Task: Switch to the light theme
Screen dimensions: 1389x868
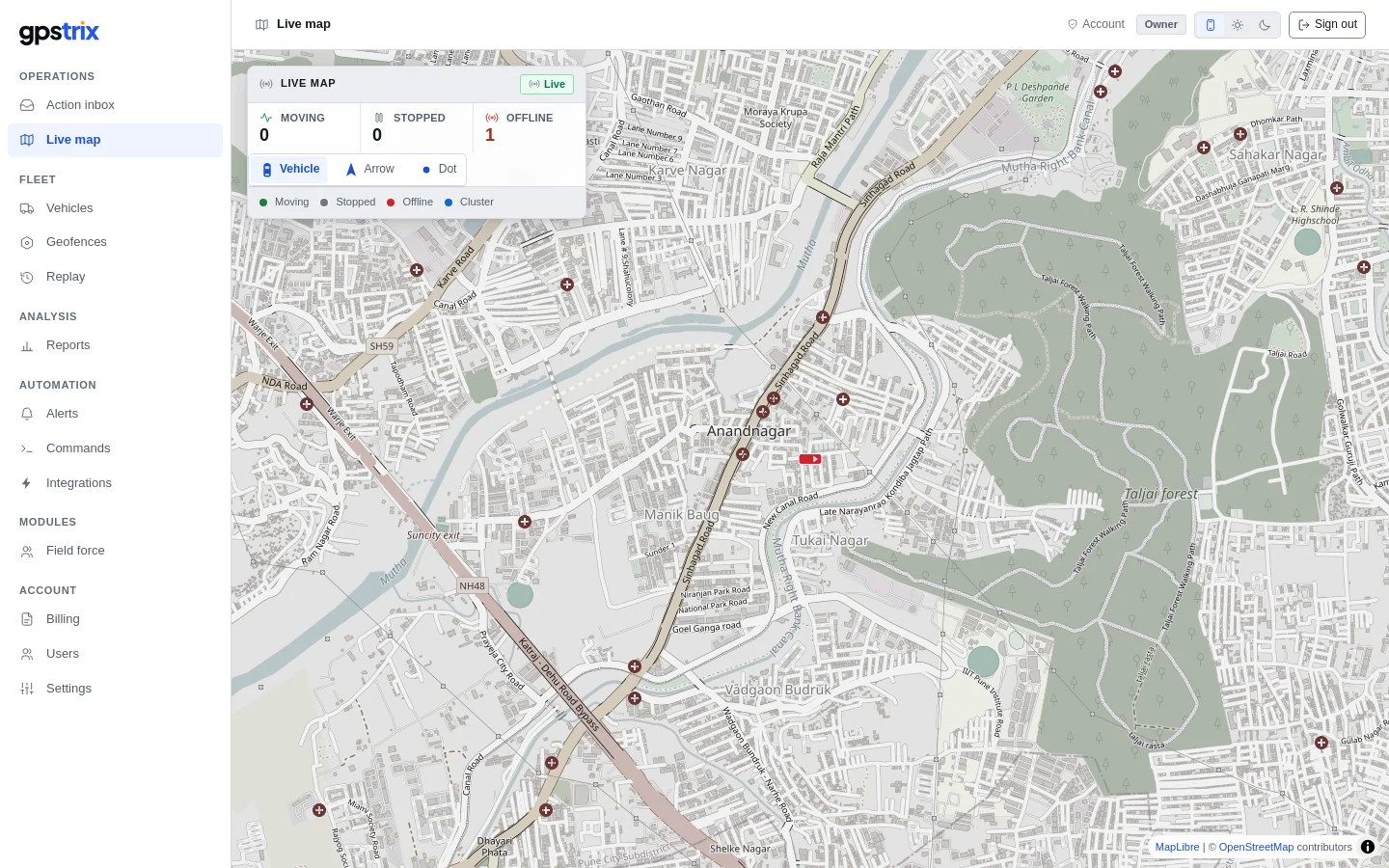Action: point(1238,25)
